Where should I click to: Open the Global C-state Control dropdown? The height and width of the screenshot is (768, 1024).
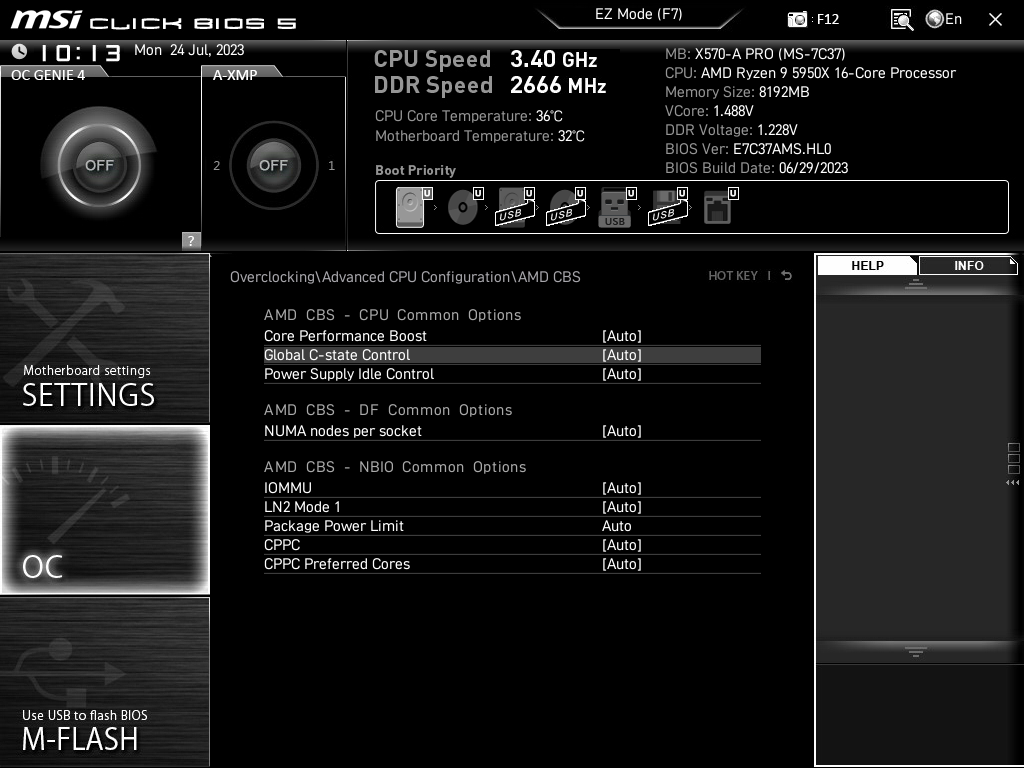point(622,355)
